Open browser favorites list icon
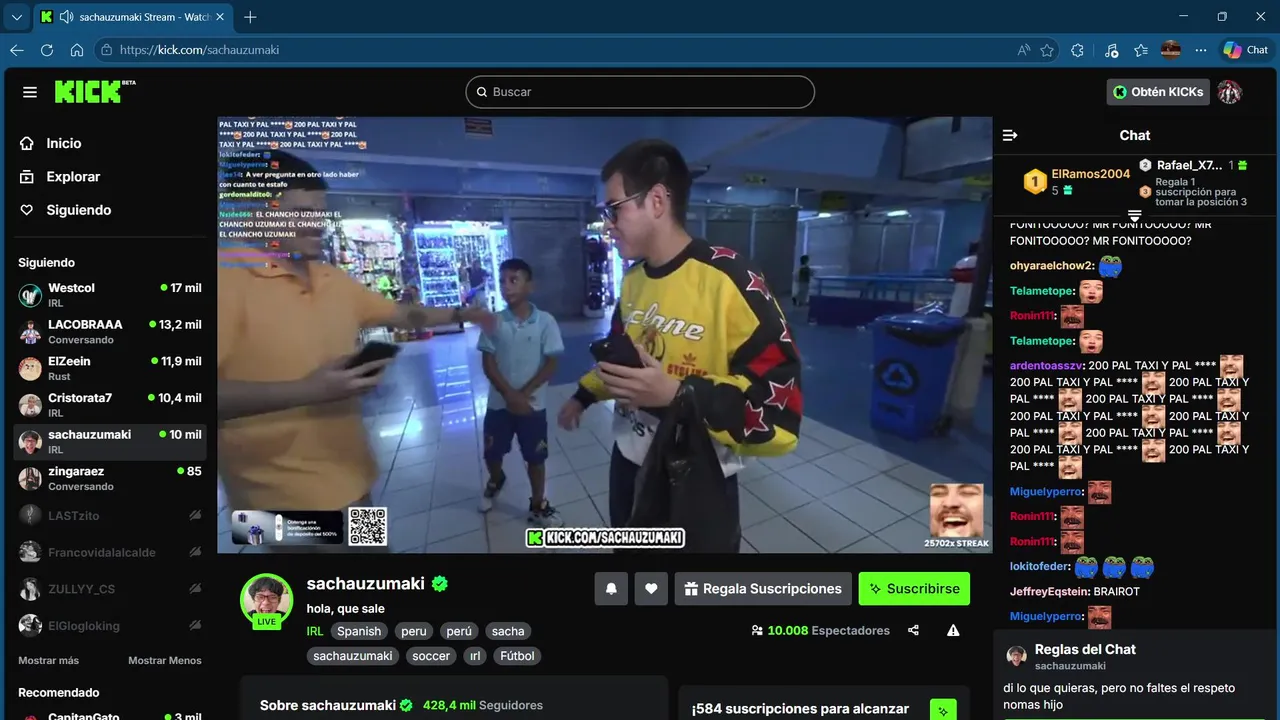1280x720 pixels. pos(1141,50)
